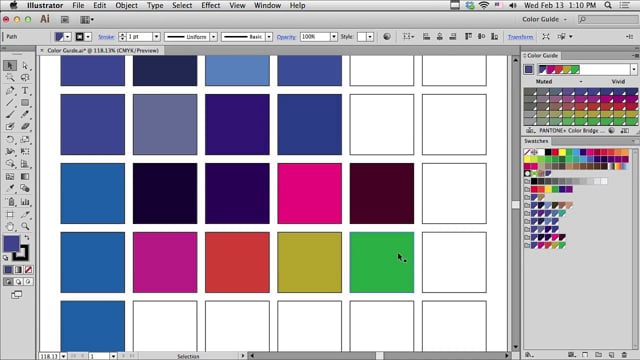Screen dimensions: 640x360
Task: Select the Width tool
Action: (10, 152)
